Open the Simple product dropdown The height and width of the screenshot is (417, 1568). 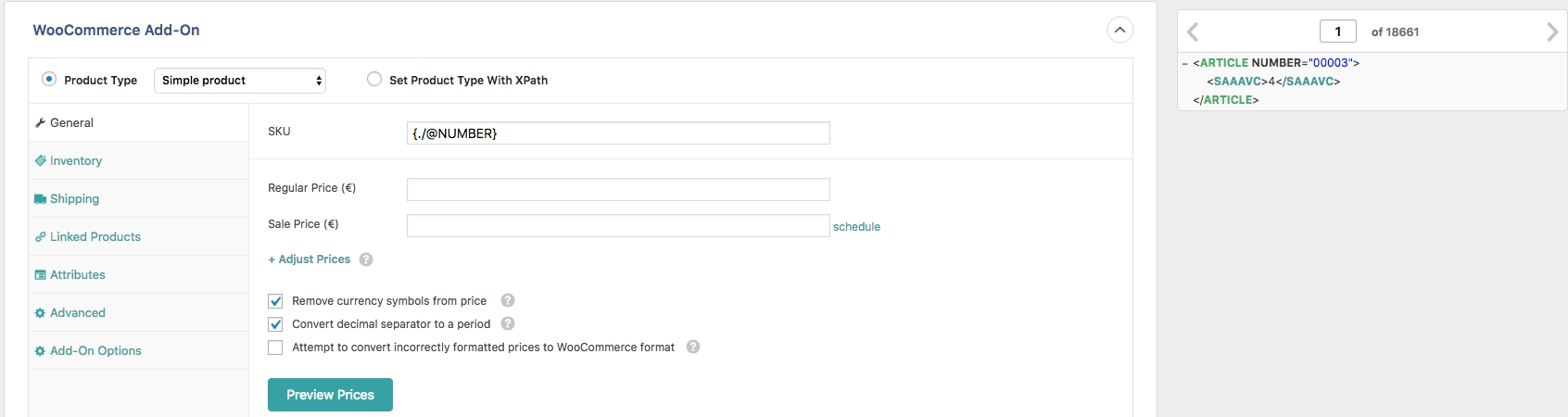click(240, 81)
